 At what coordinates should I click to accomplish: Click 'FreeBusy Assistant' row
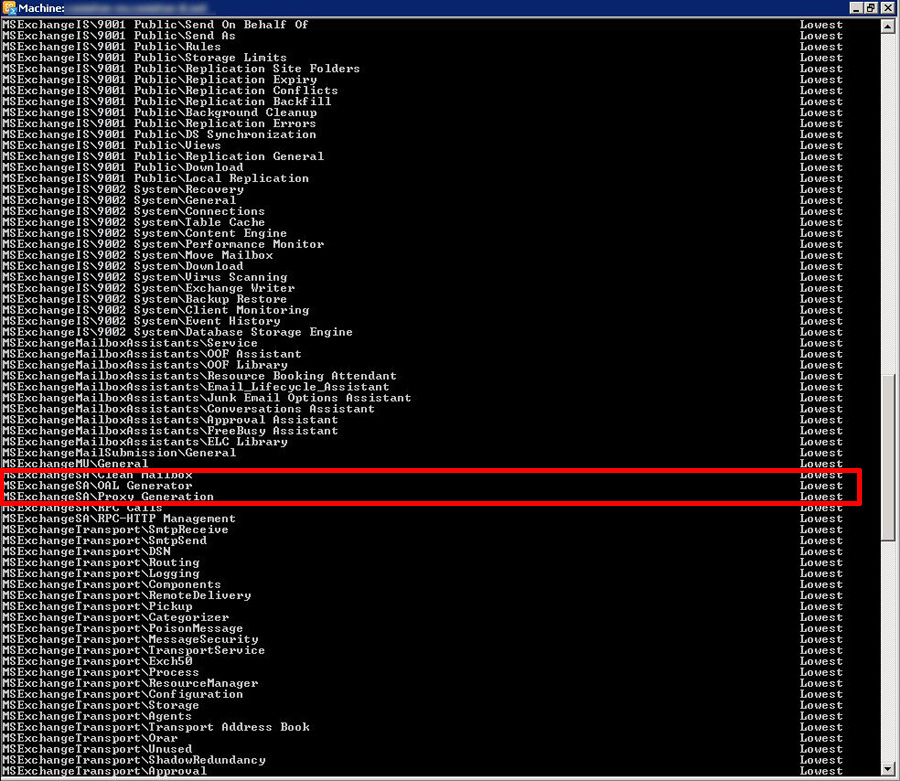[422, 431]
